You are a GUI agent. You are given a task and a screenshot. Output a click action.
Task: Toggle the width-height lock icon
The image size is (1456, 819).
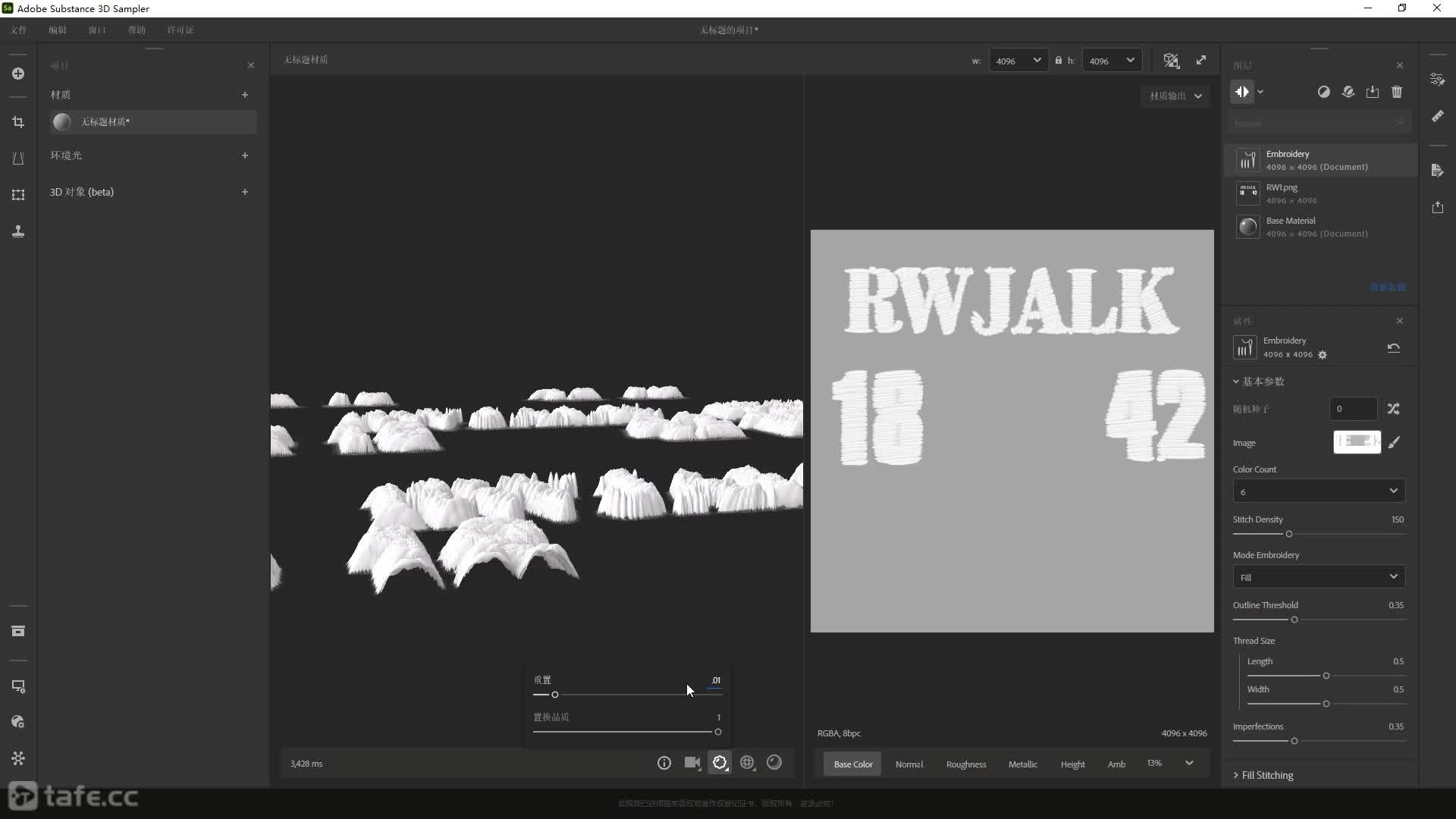(1059, 61)
